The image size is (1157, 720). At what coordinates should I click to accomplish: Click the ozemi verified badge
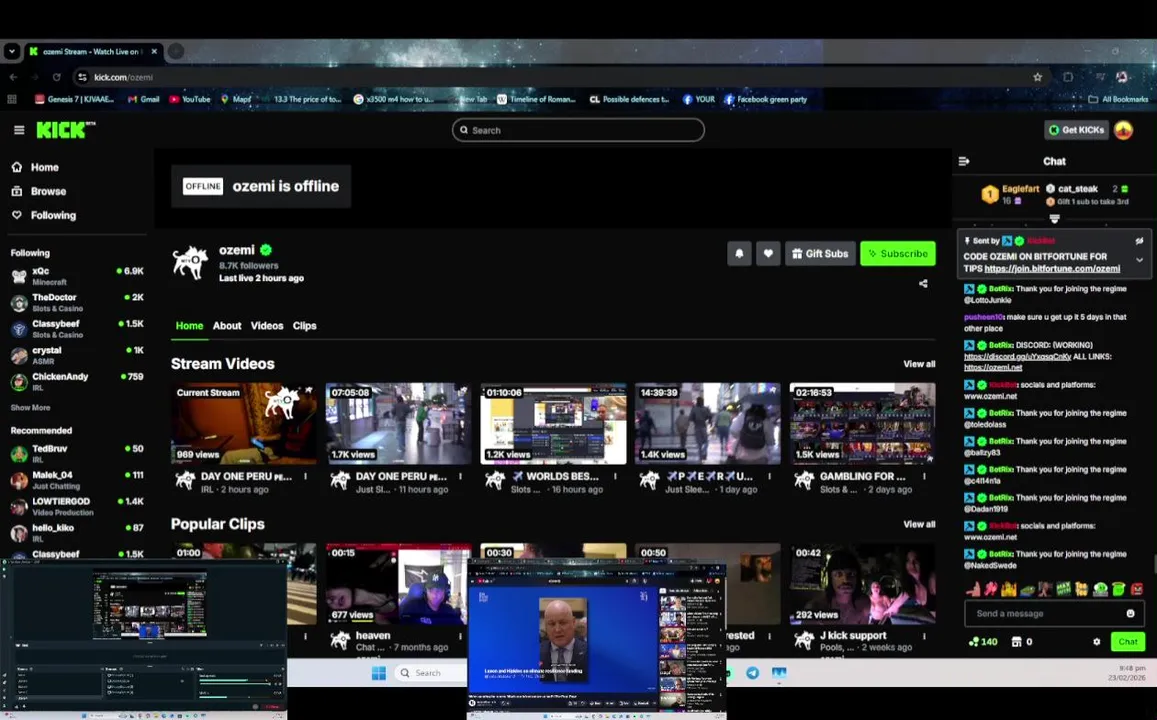click(x=266, y=250)
